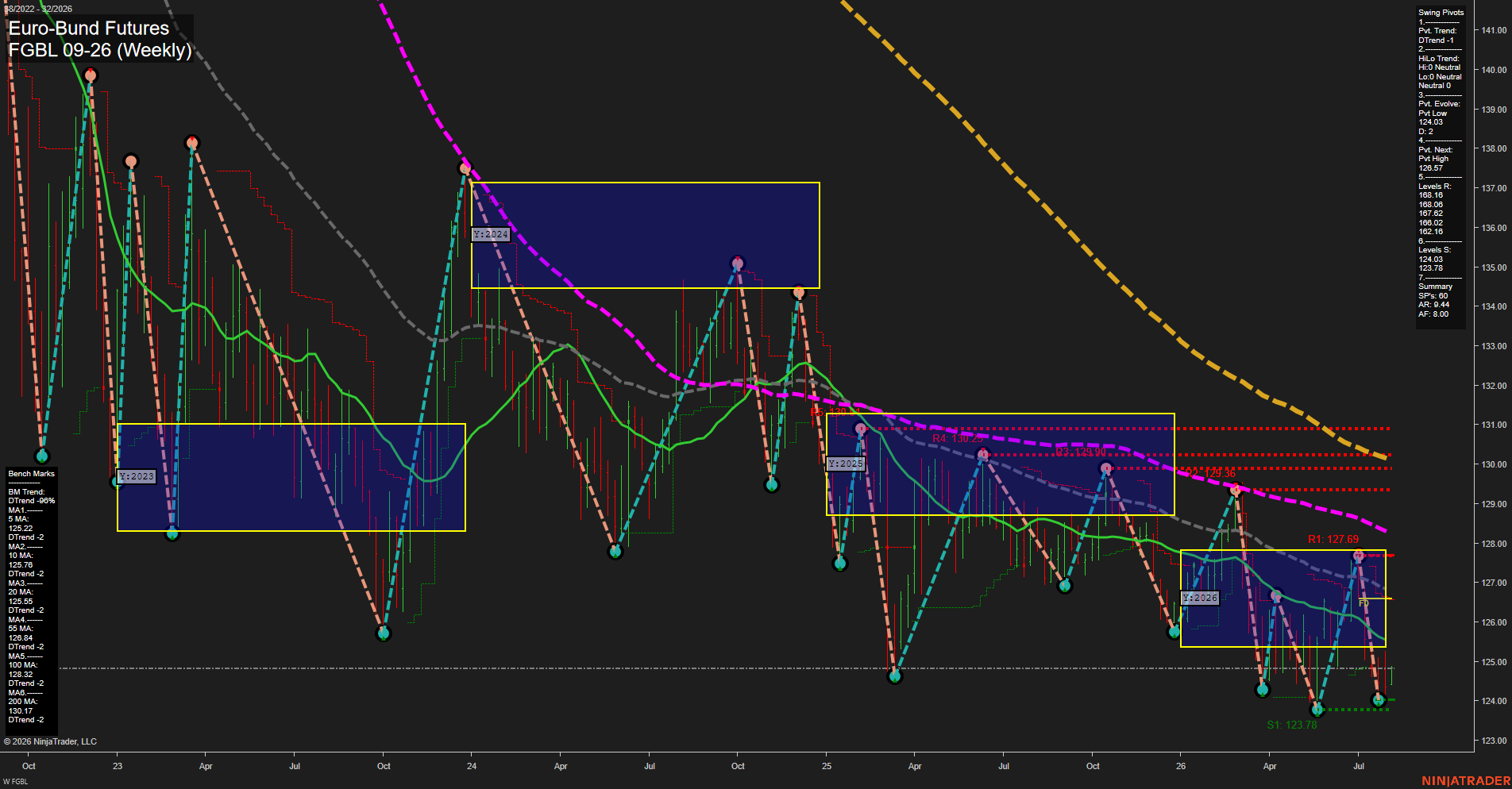The height and width of the screenshot is (789, 1512).
Task: Click the 'Swing Pivots' panel heading
Action: pos(1441,13)
